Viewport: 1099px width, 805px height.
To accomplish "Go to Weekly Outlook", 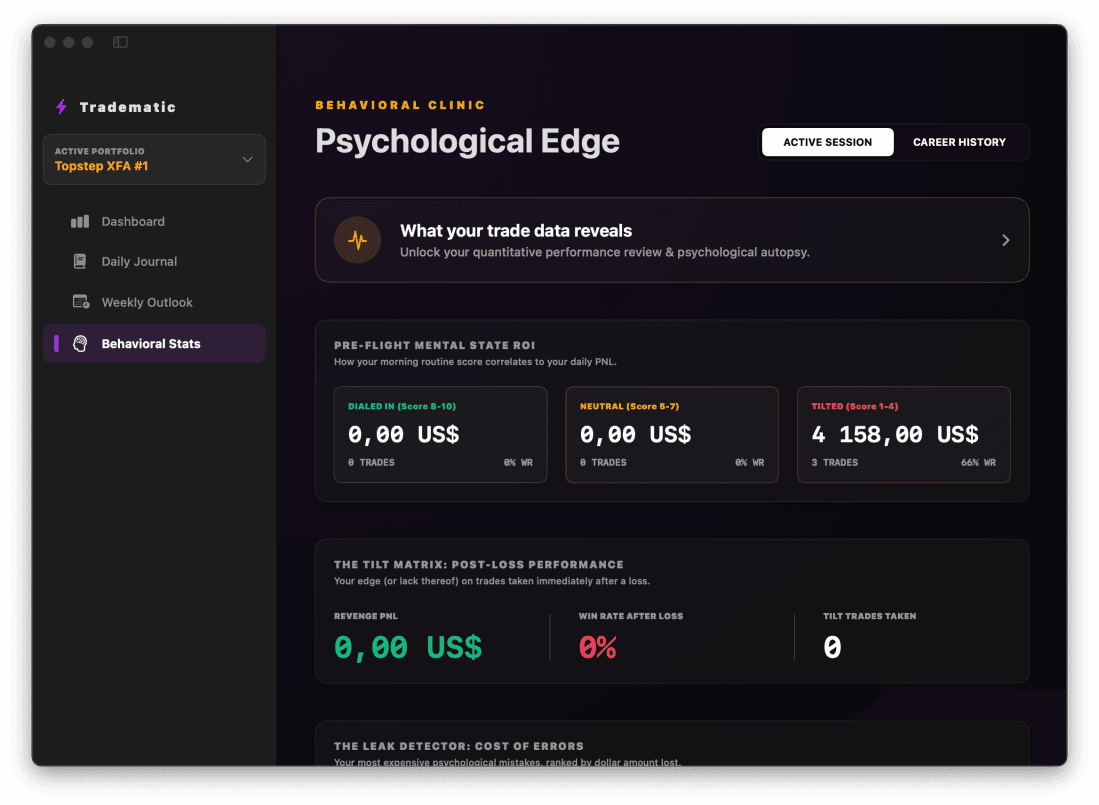I will [x=154, y=302].
